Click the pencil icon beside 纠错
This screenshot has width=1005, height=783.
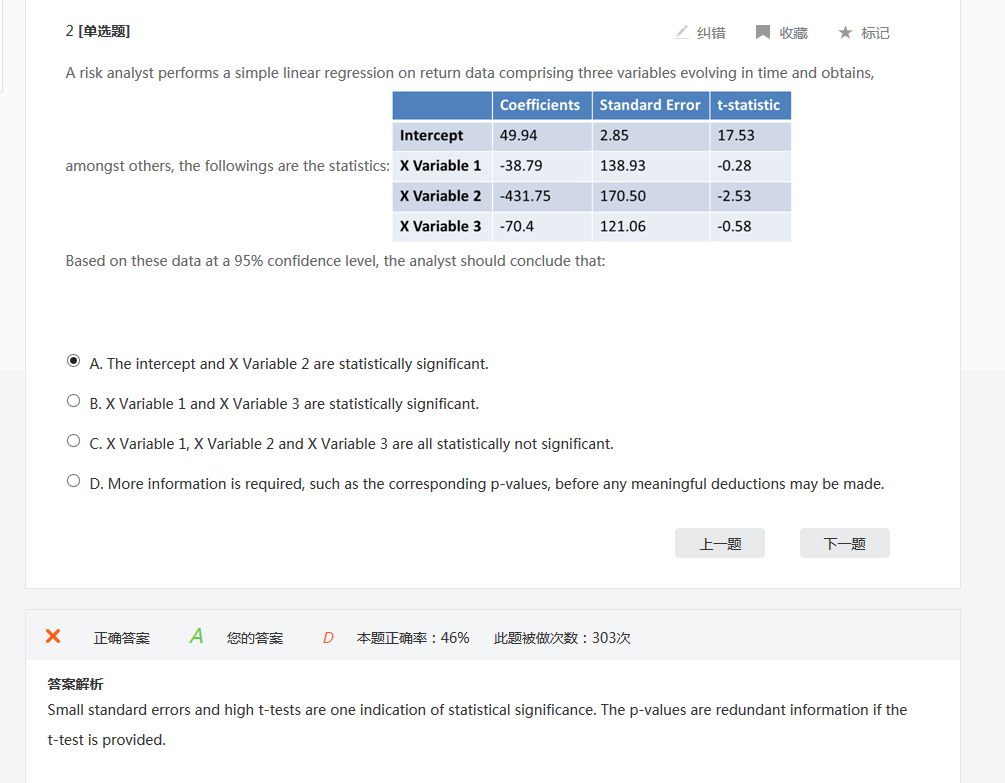[x=682, y=32]
